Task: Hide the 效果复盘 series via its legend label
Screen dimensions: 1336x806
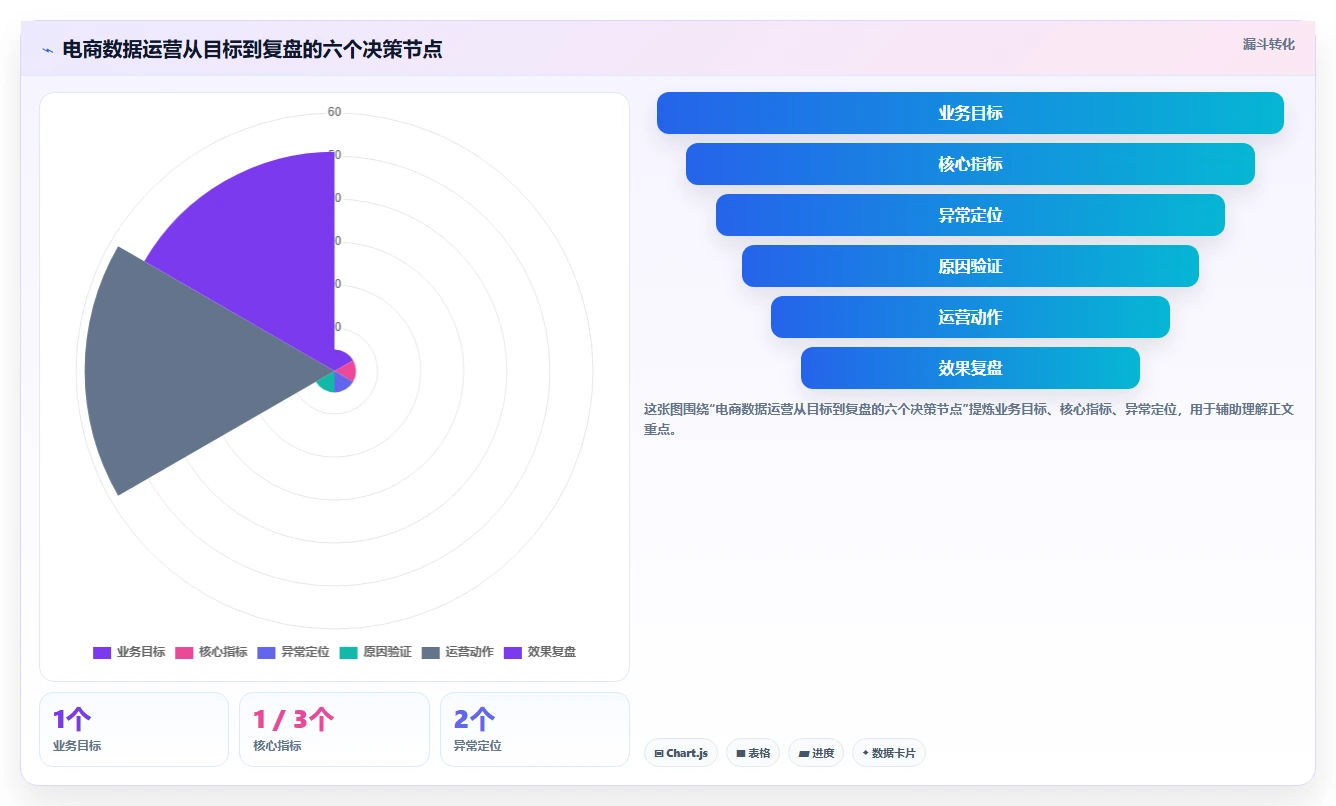Action: 552,652
